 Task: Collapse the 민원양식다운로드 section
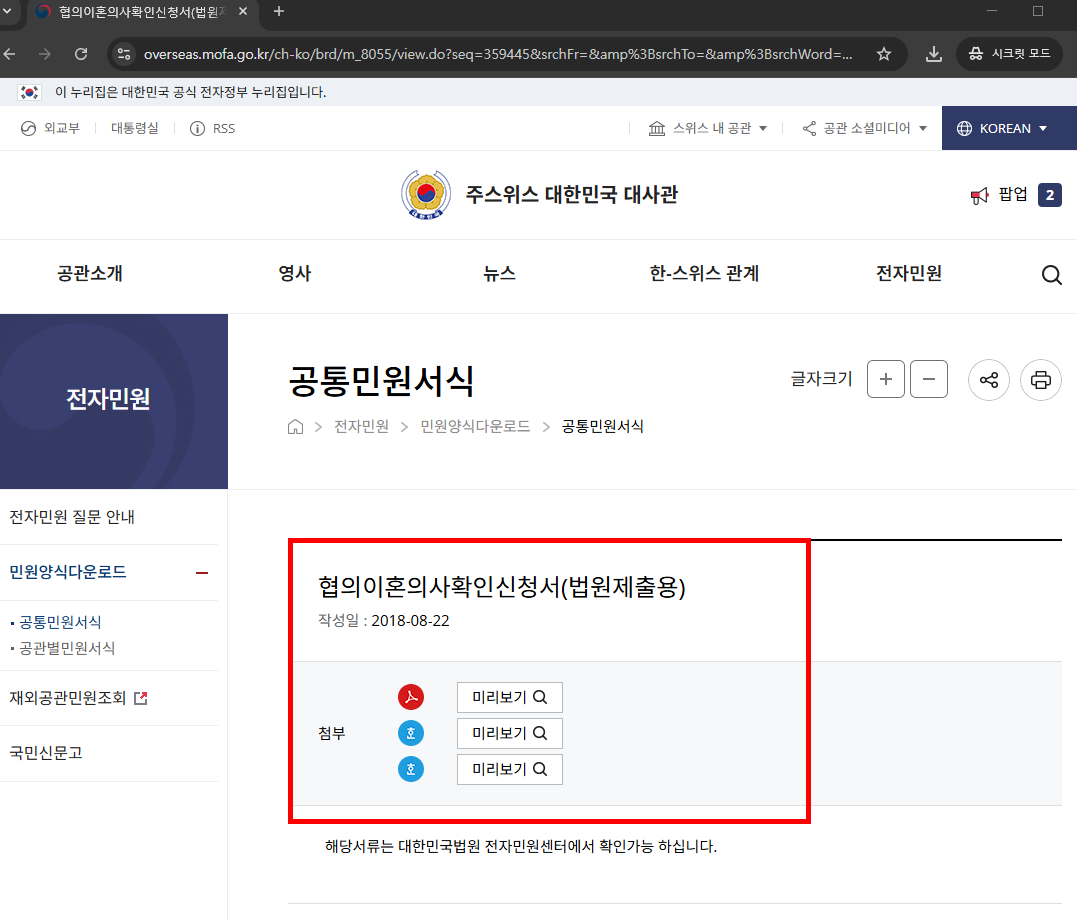204,571
